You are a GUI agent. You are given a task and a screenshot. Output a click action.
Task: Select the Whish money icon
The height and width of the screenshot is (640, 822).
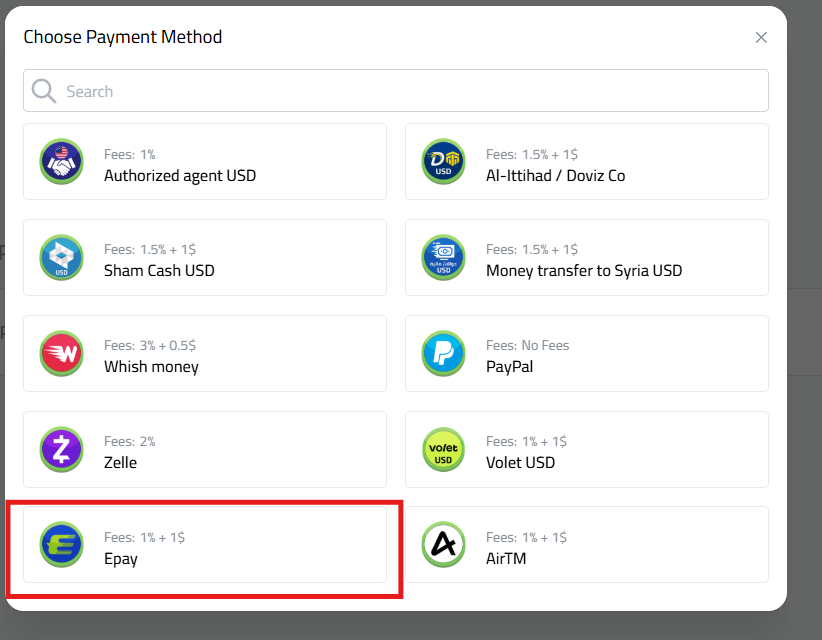click(x=61, y=353)
